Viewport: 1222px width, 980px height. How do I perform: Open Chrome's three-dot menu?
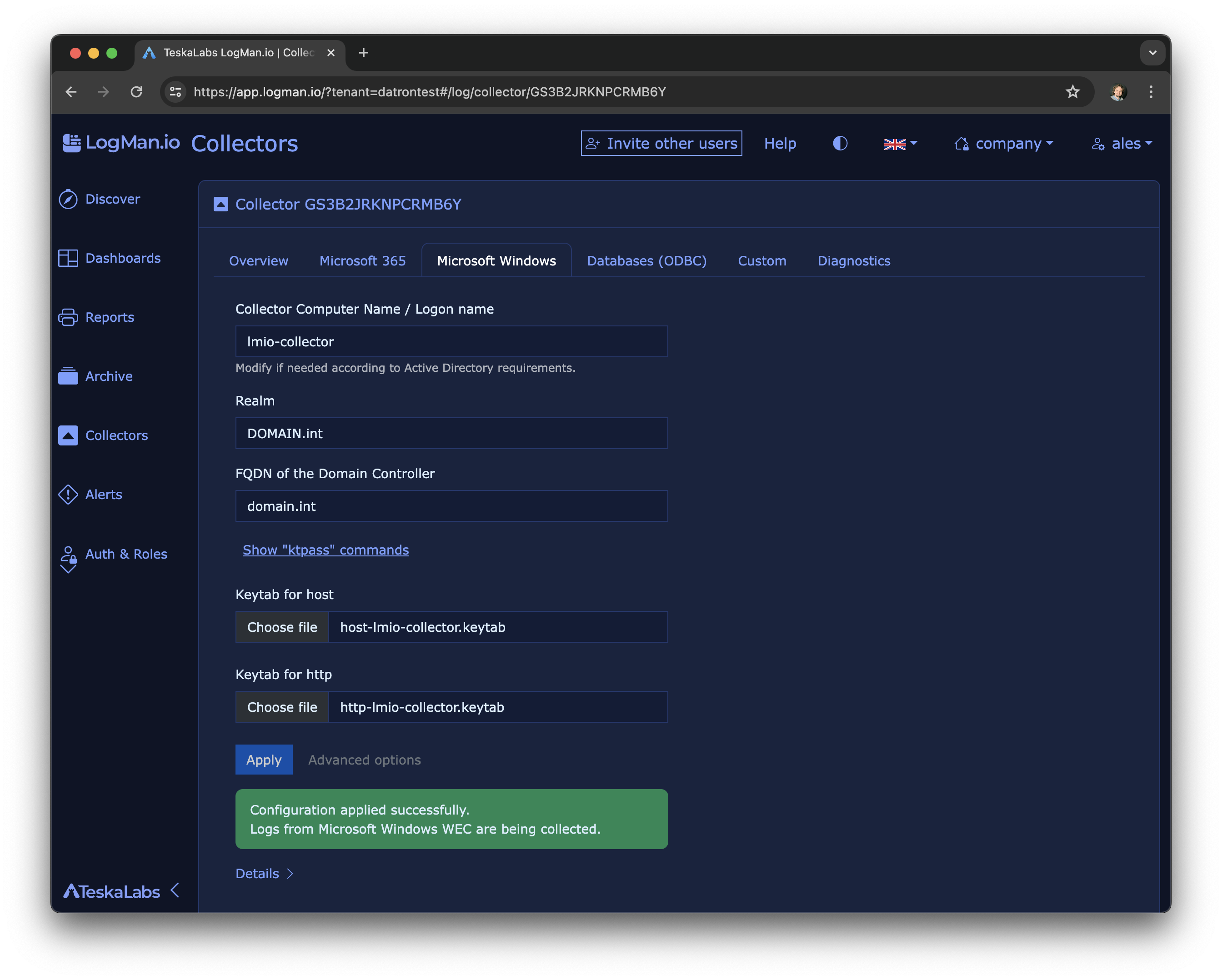coord(1151,92)
